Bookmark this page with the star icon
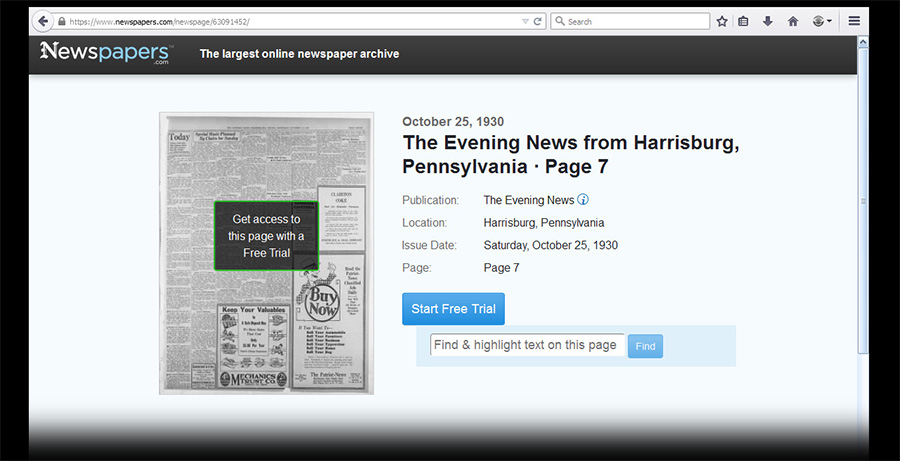This screenshot has width=900, height=461. (722, 21)
